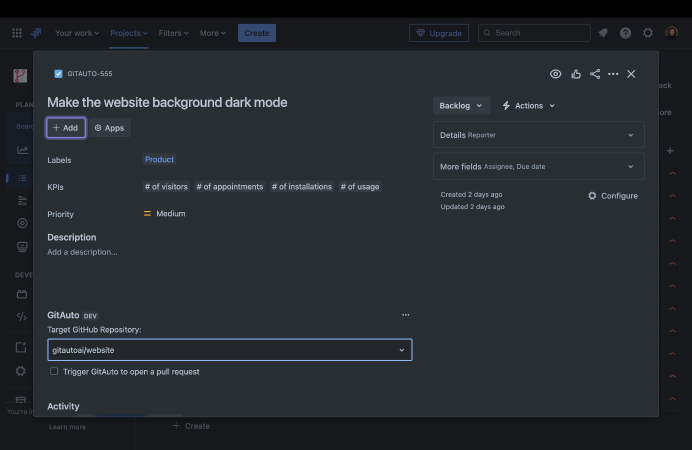Click the Add button

click(65, 128)
